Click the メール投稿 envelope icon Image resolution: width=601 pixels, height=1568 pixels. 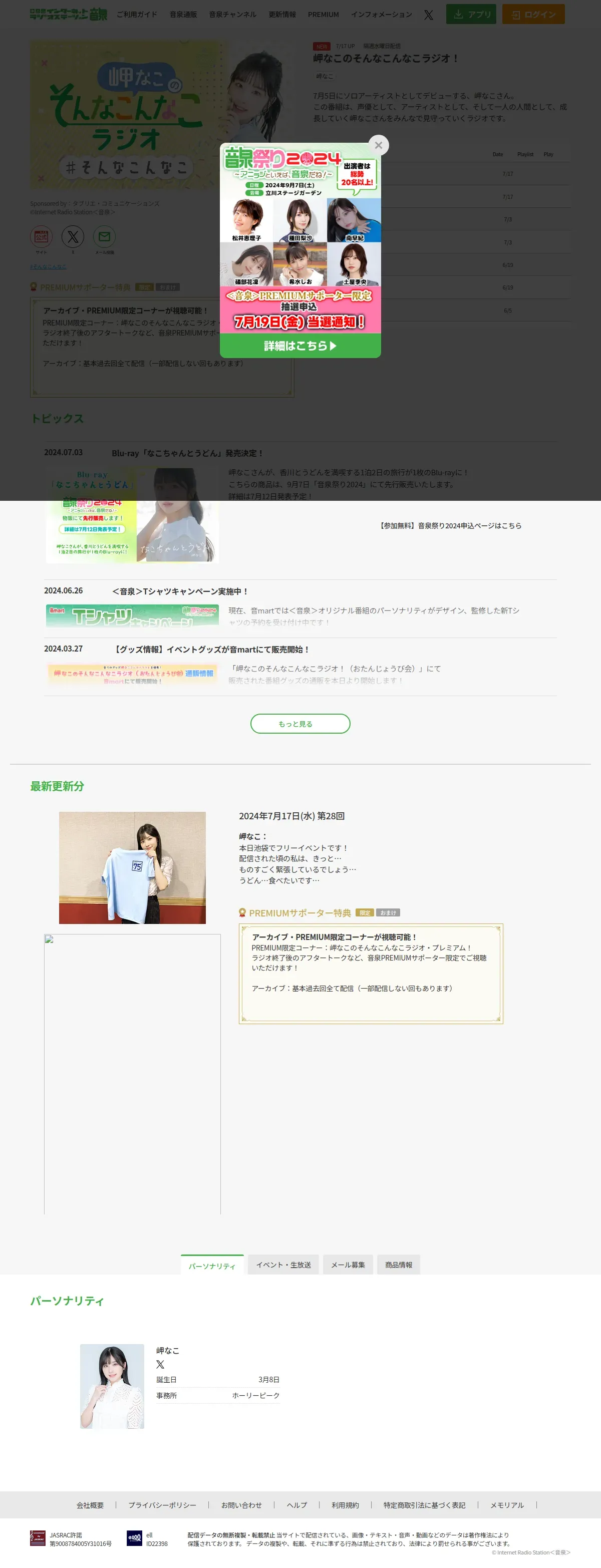click(104, 236)
